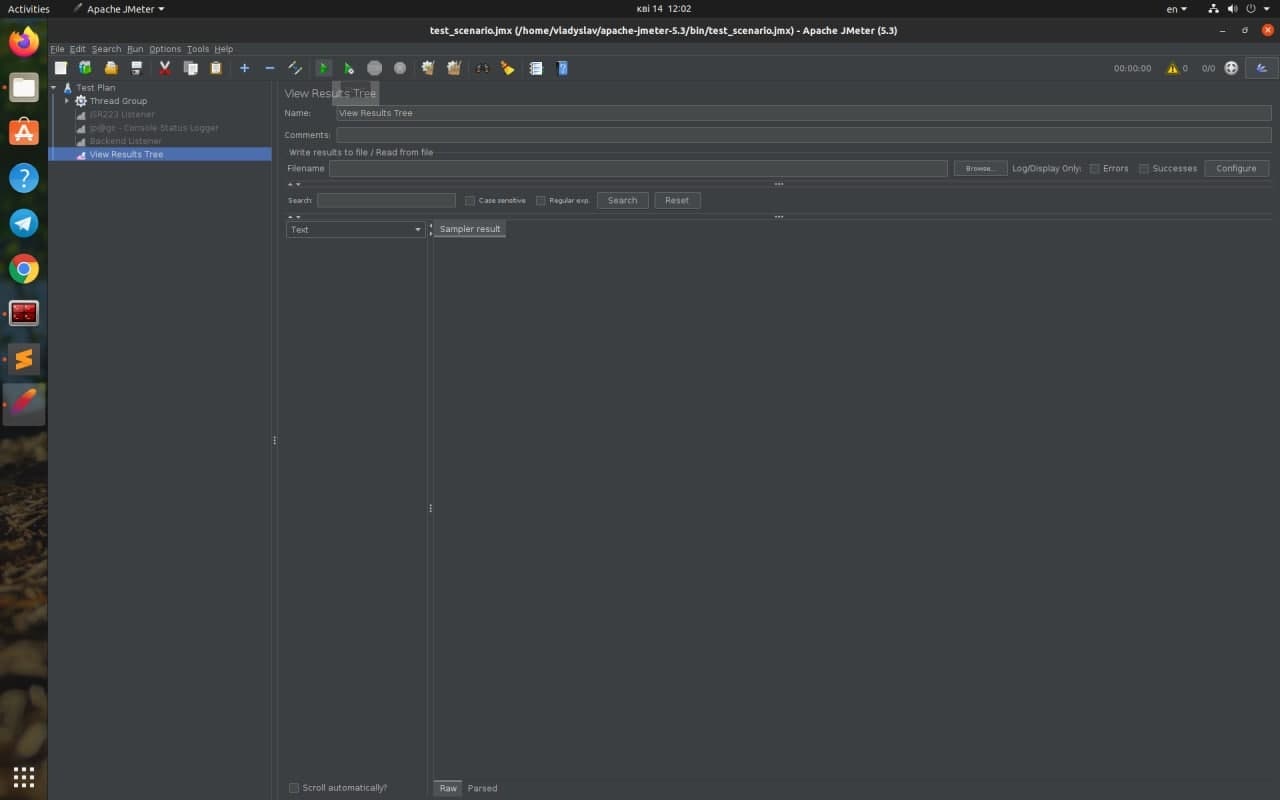Open the system status menu in top bar

(x=1240, y=9)
